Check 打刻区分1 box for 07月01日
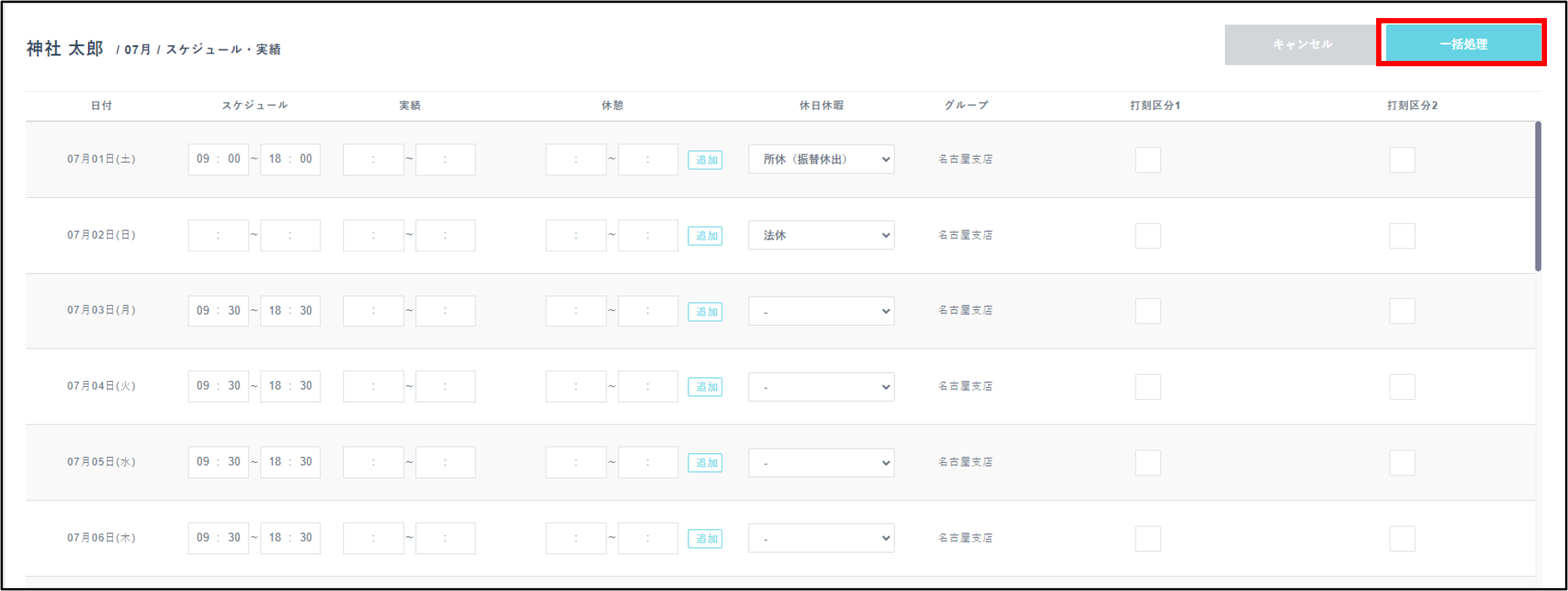The height and width of the screenshot is (591, 1568). click(1147, 160)
